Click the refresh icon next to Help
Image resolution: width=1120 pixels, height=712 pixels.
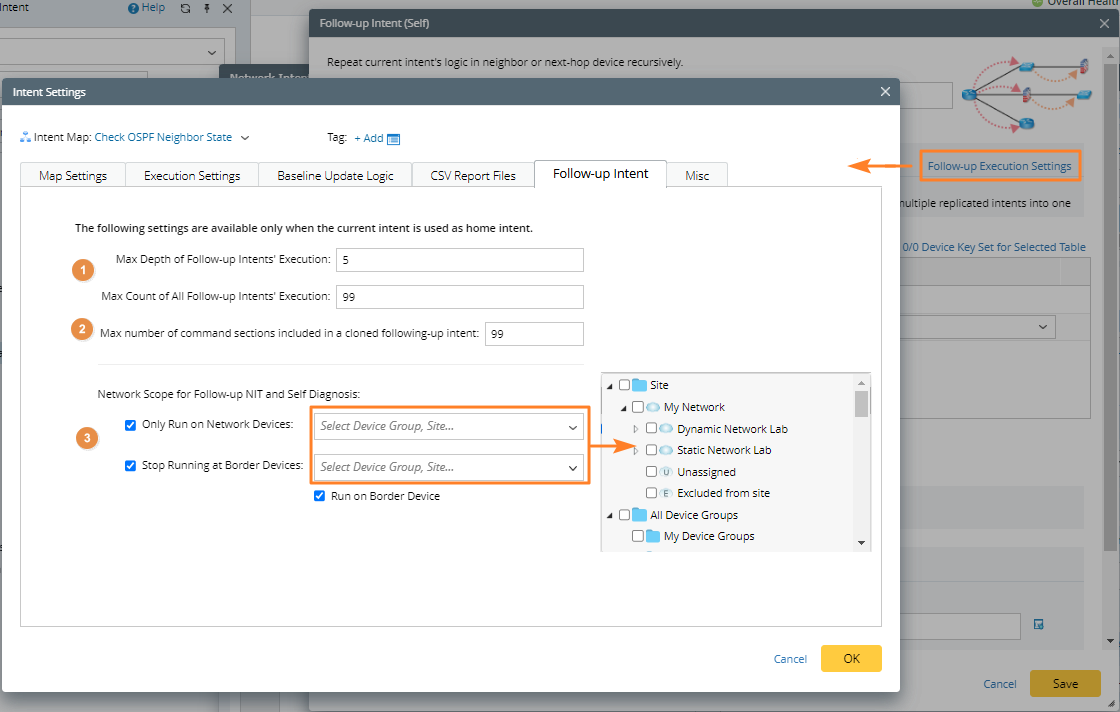pyautogui.click(x=185, y=8)
